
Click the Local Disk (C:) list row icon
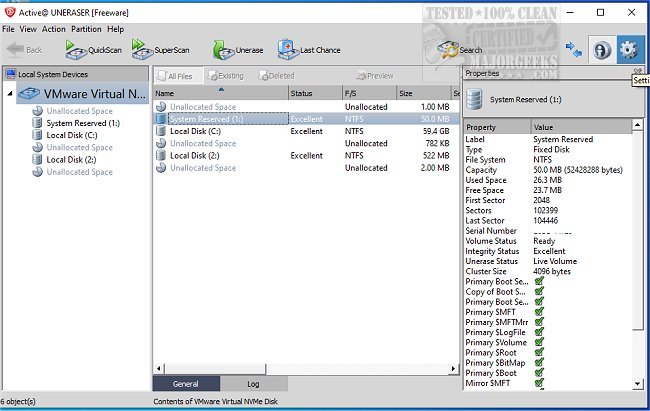click(161, 131)
